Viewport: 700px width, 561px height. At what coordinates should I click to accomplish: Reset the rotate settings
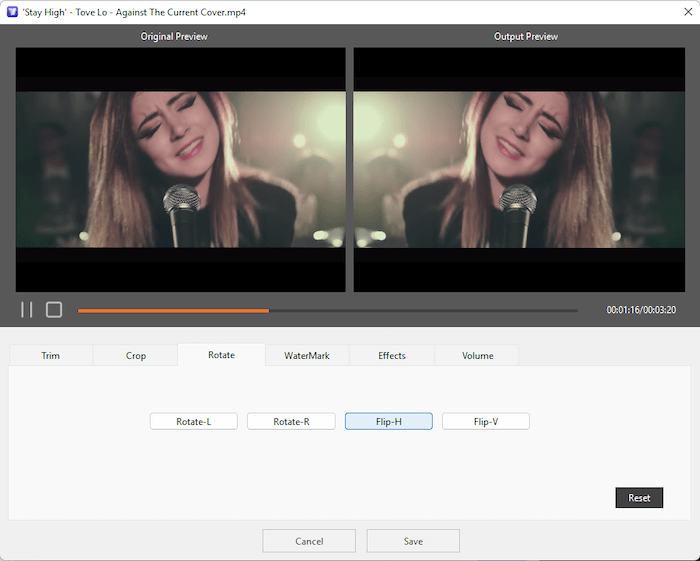(639, 498)
